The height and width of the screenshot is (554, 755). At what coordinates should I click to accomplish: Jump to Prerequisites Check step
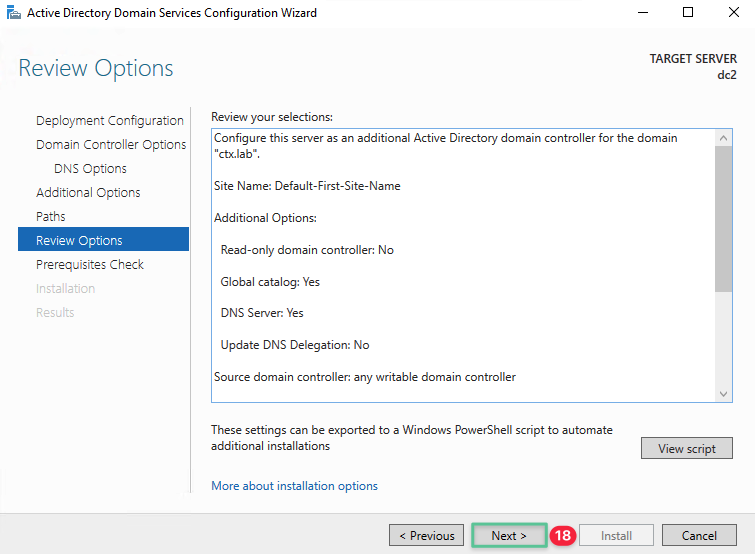(90, 265)
